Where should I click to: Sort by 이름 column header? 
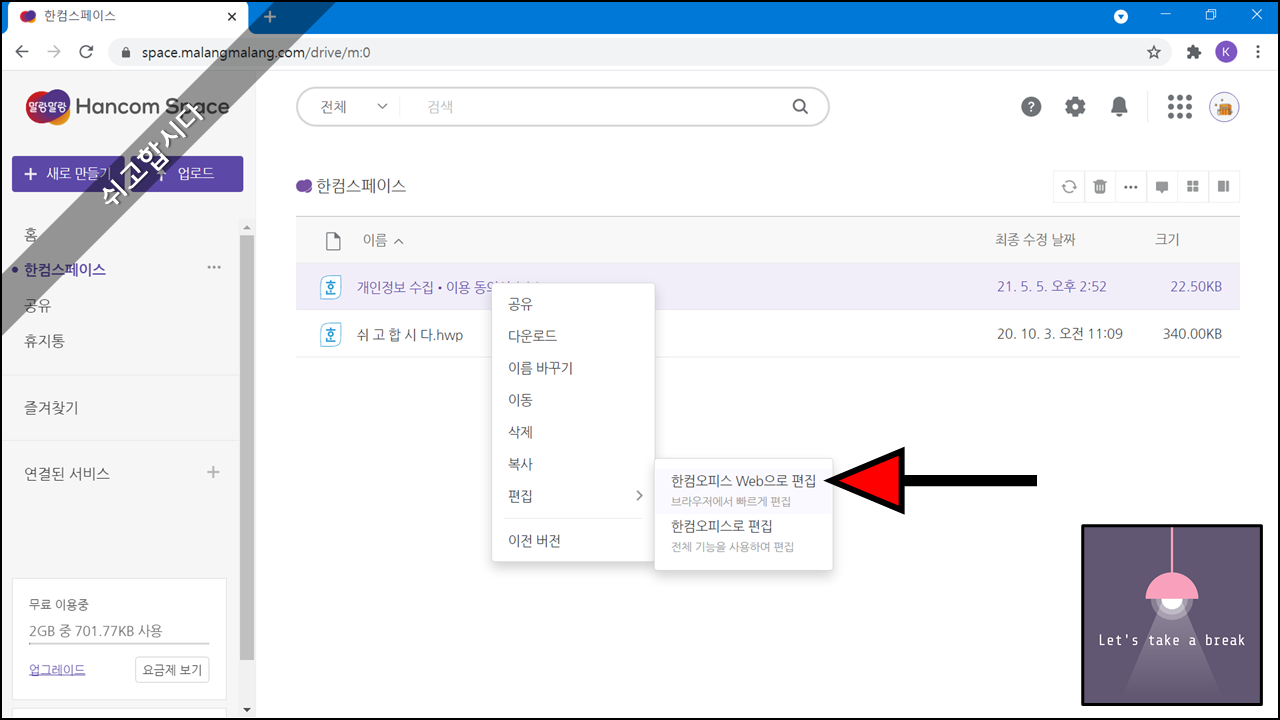click(x=383, y=240)
